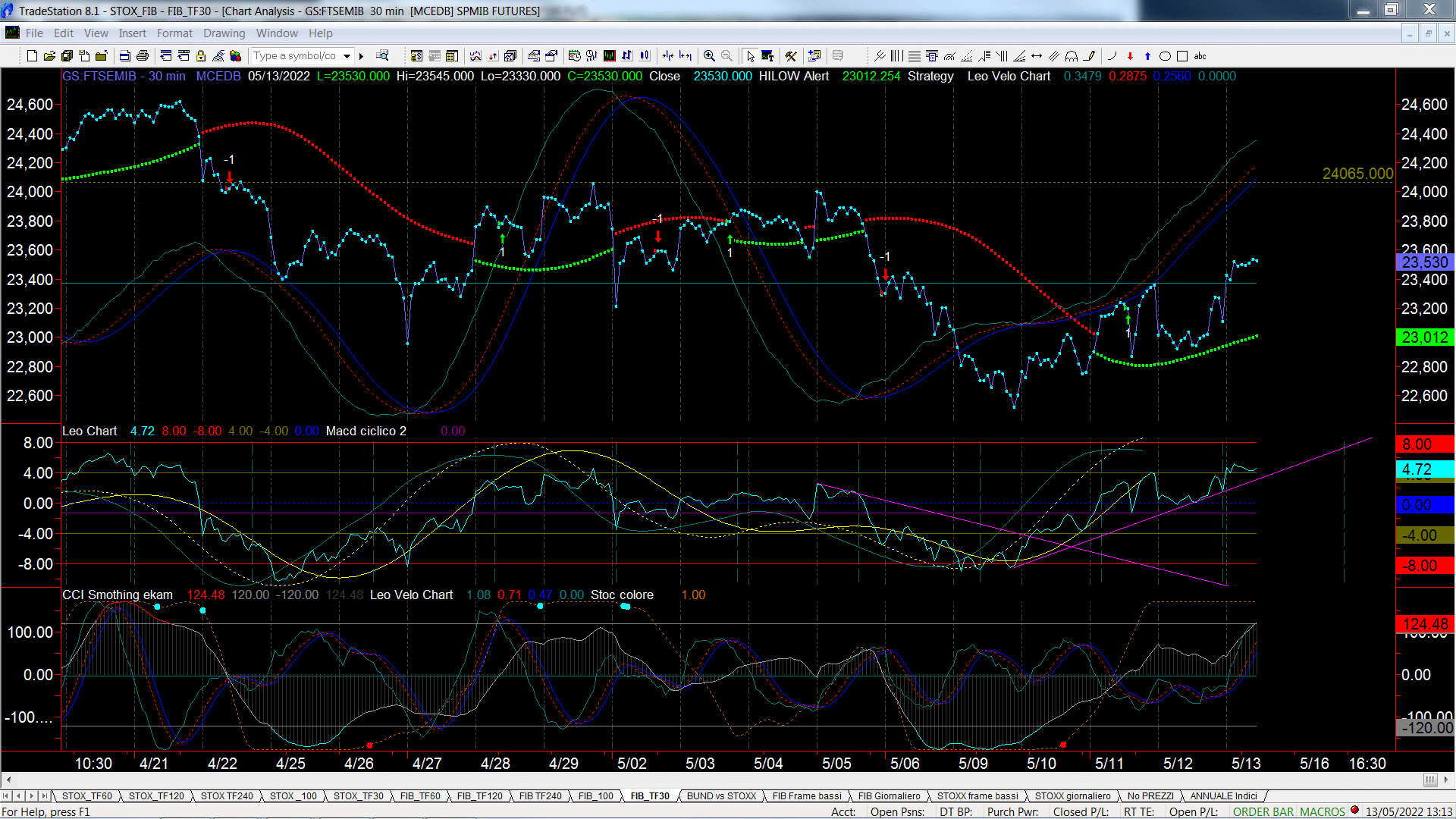Switch to the FIB Giornaliero tab
This screenshot has width=1456, height=819.
(889, 795)
